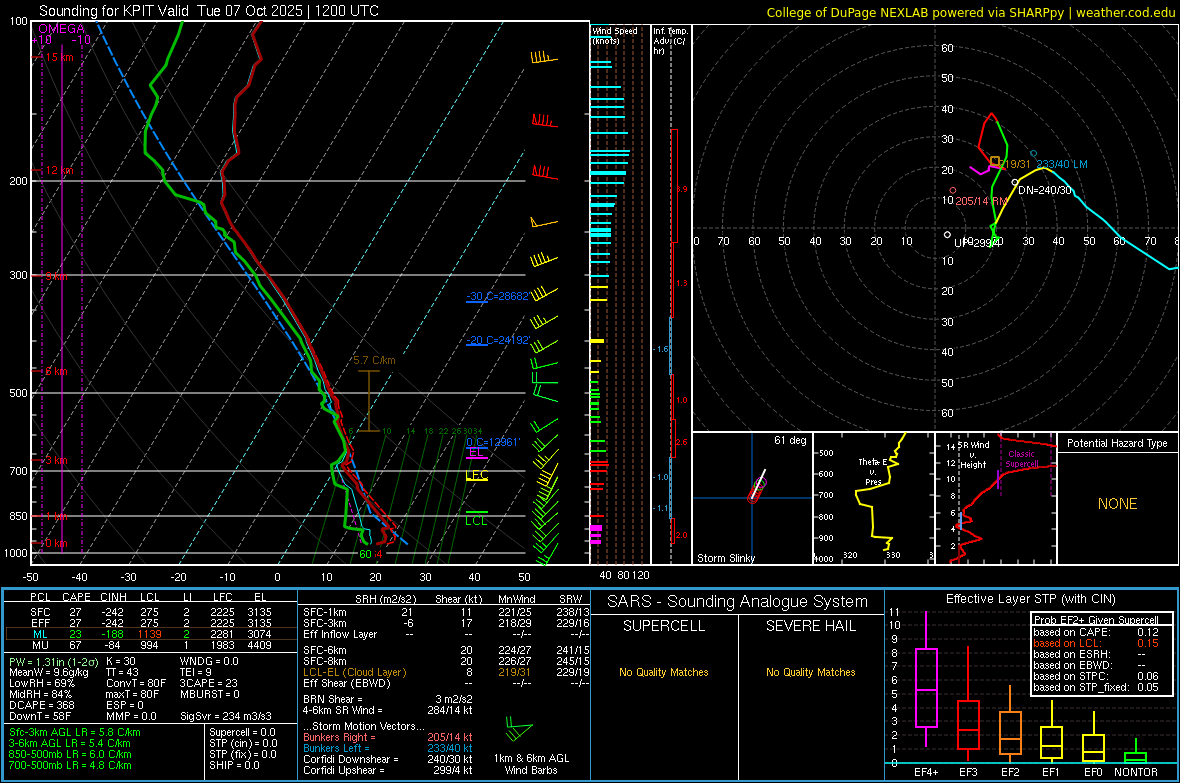Screen dimensions: 1180x783
Task: Click the '-20 C=24192' level label
Action: [x=498, y=340]
